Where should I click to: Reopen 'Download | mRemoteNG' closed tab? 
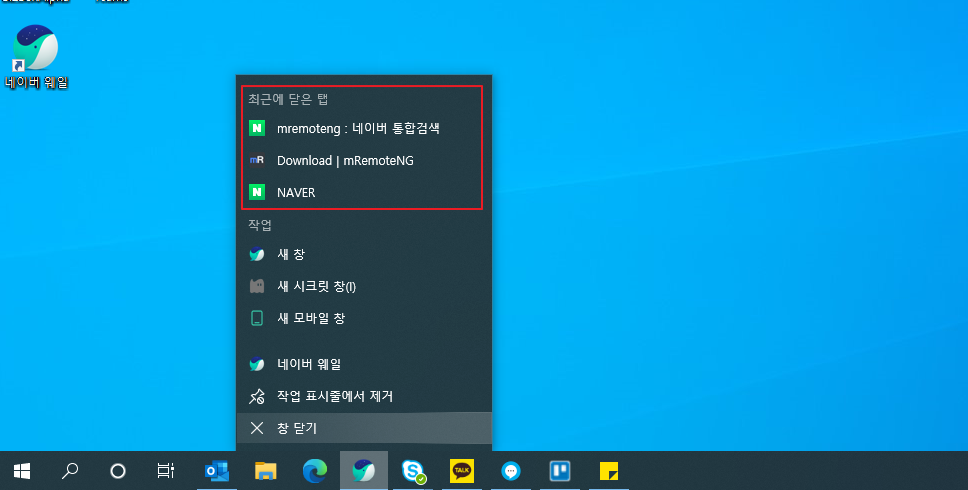point(364,160)
